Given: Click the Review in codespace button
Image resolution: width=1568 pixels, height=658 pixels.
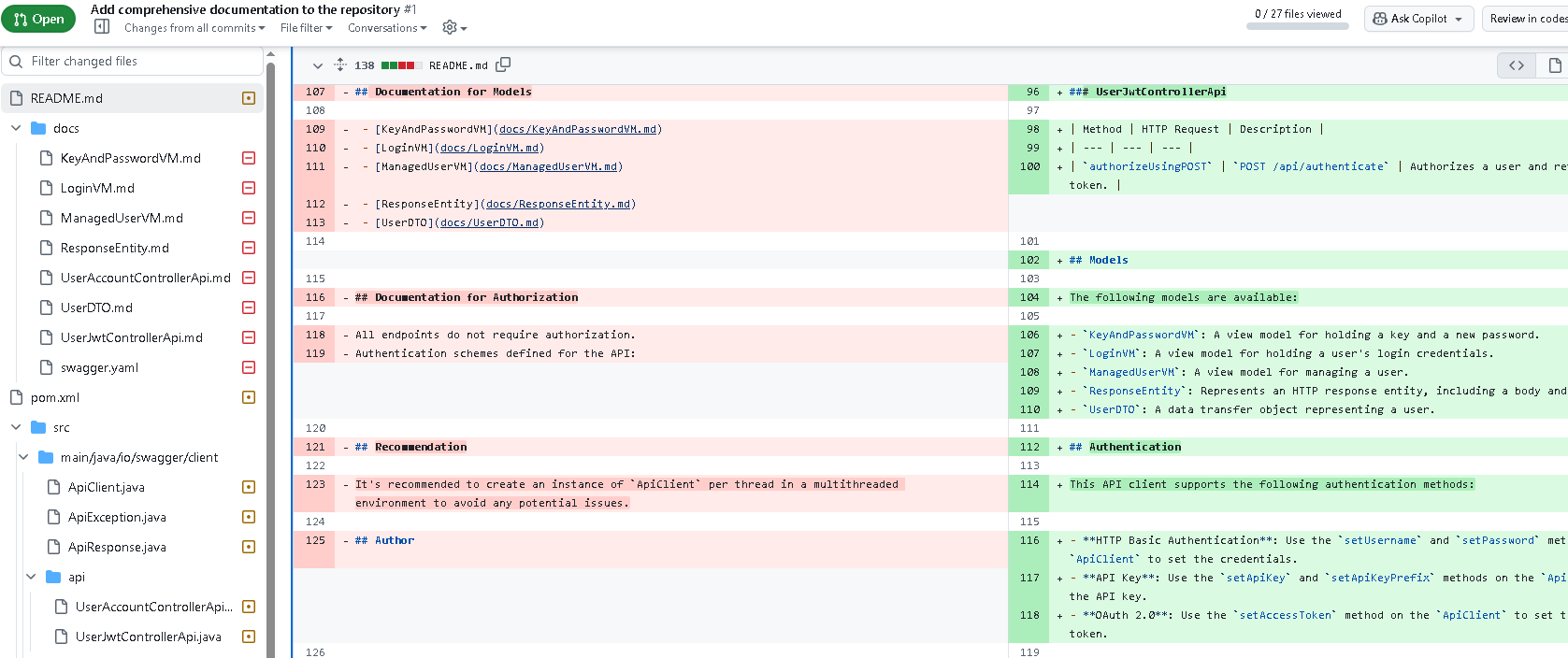Looking at the screenshot, I should 1527,19.
